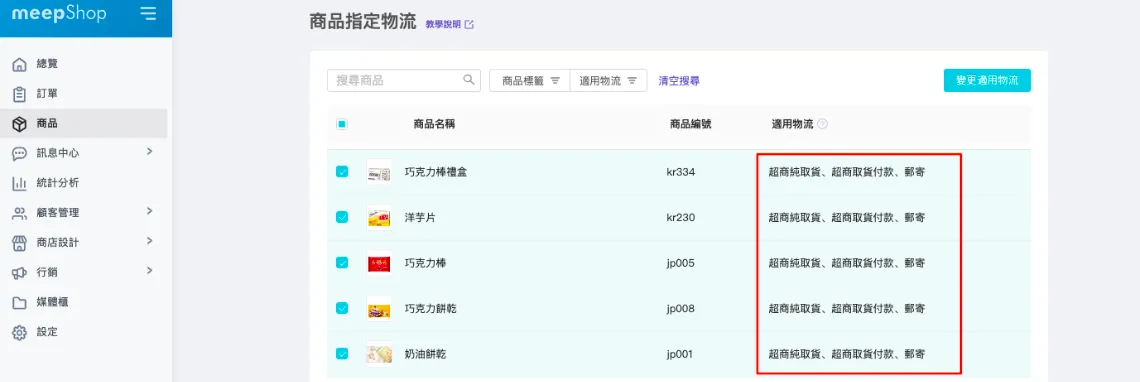Expand the 顧客管理 submenu arrow
Screen dimensions: 1140x382
[149, 211]
